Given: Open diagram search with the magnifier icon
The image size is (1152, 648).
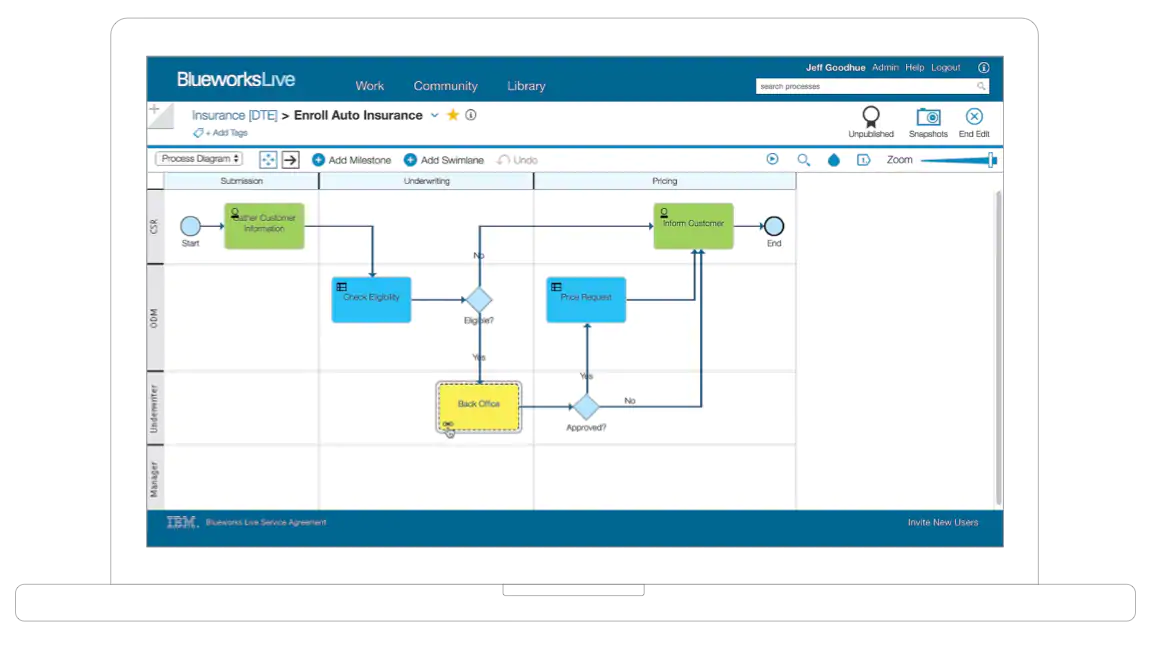Looking at the screenshot, I should 803,159.
